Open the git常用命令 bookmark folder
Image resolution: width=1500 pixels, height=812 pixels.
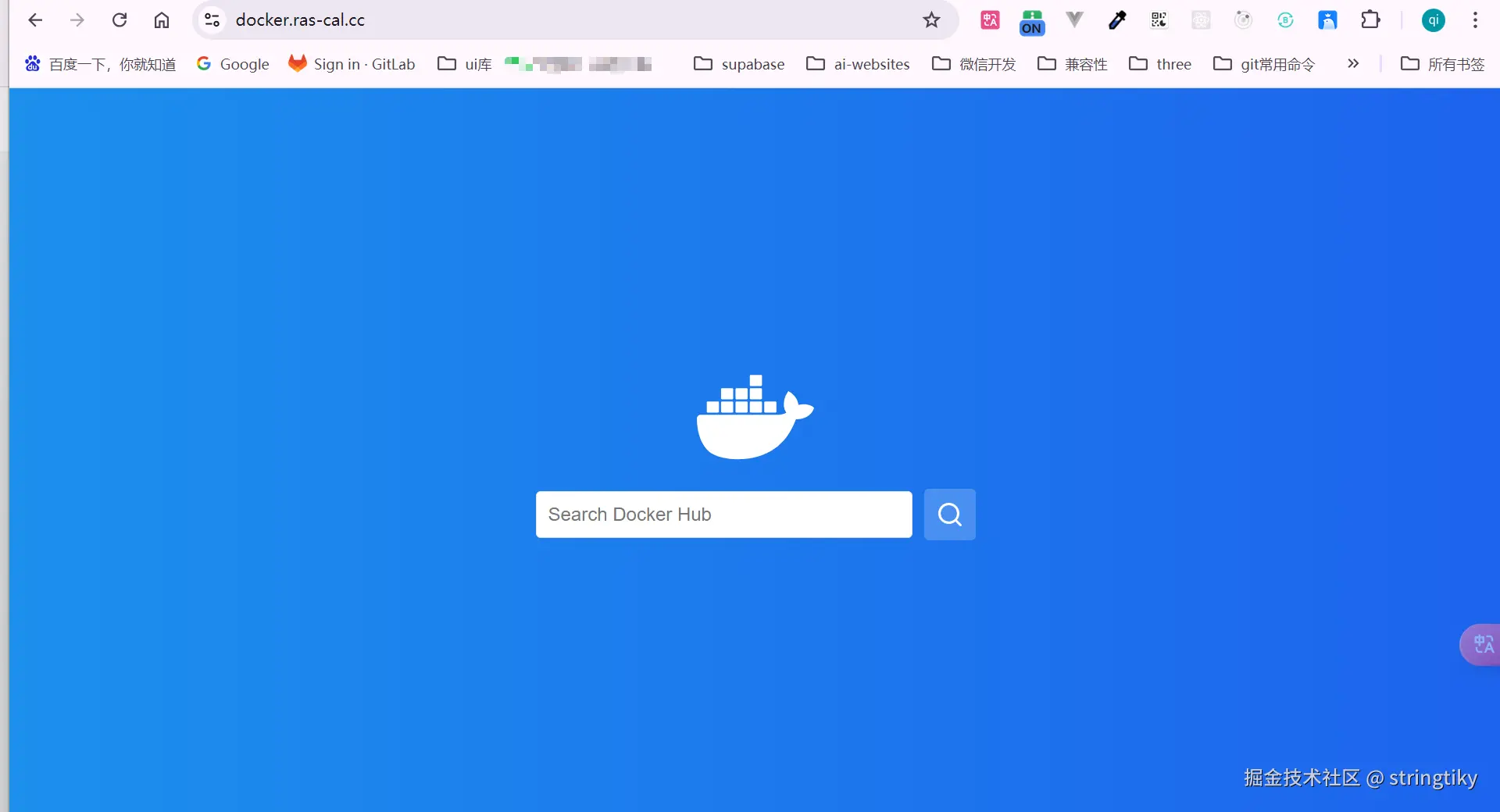pos(1264,64)
